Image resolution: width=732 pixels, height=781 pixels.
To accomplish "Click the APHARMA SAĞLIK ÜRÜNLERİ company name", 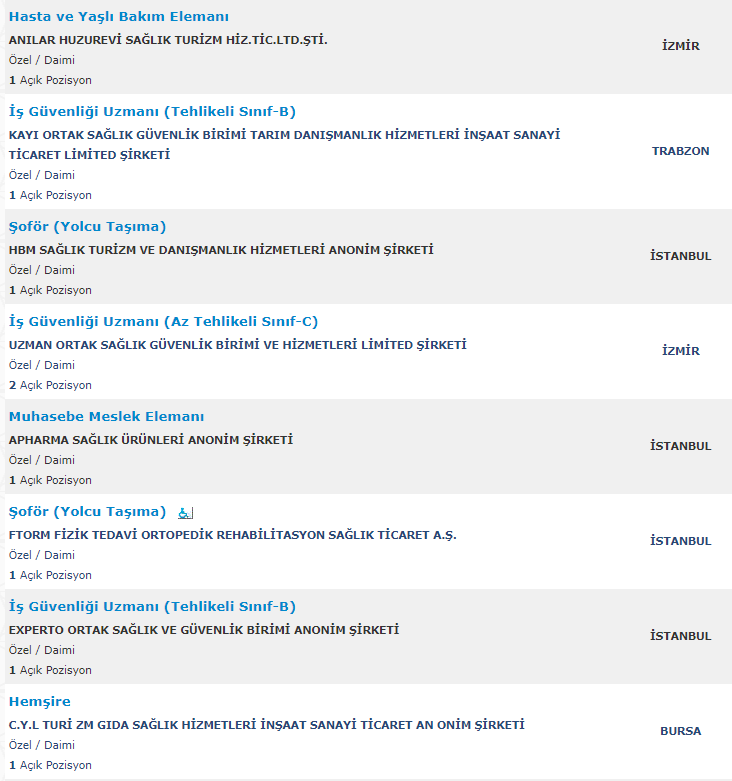I will (151, 440).
